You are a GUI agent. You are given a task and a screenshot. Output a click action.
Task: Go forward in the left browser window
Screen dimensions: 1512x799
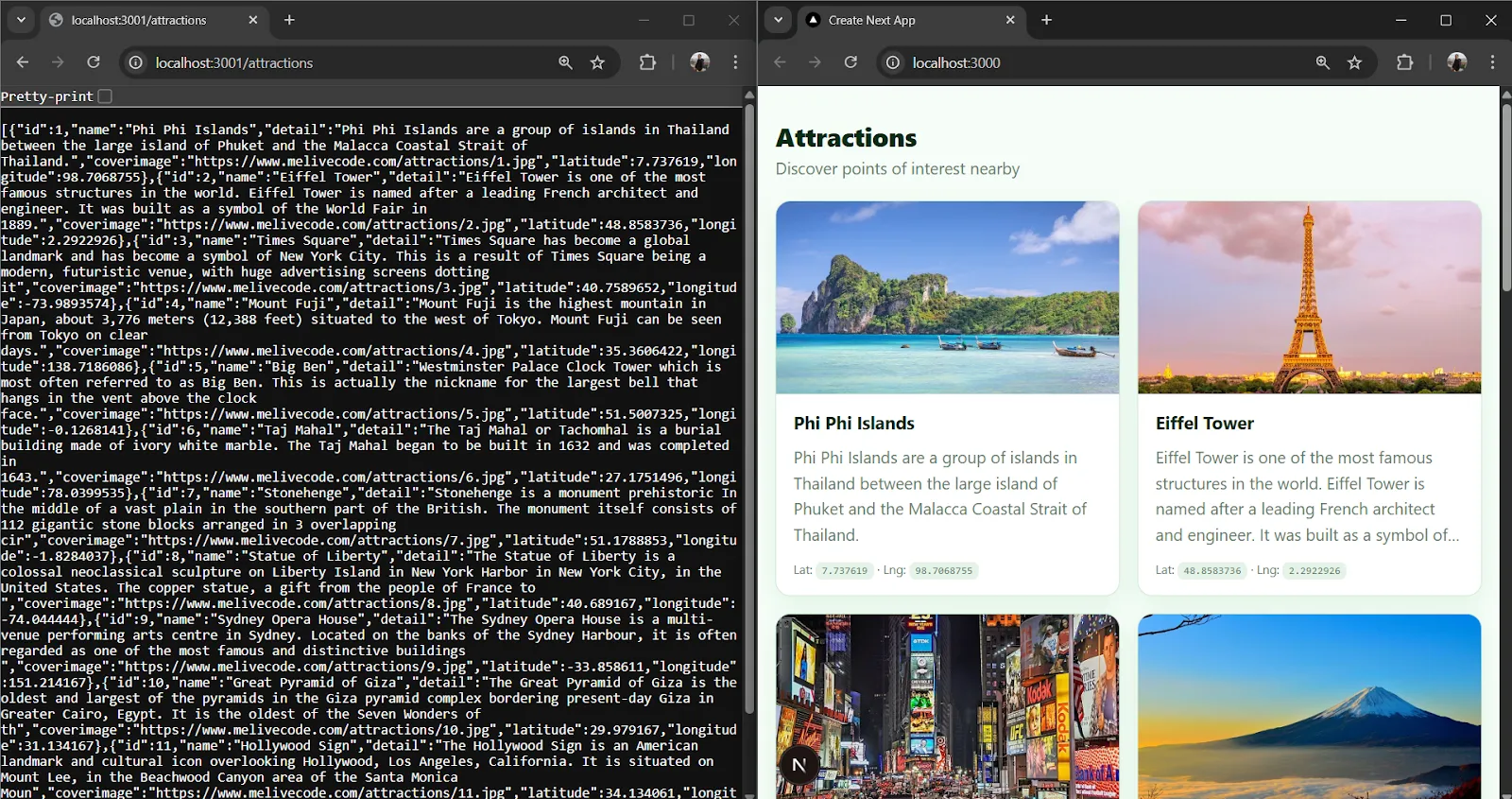(x=58, y=62)
